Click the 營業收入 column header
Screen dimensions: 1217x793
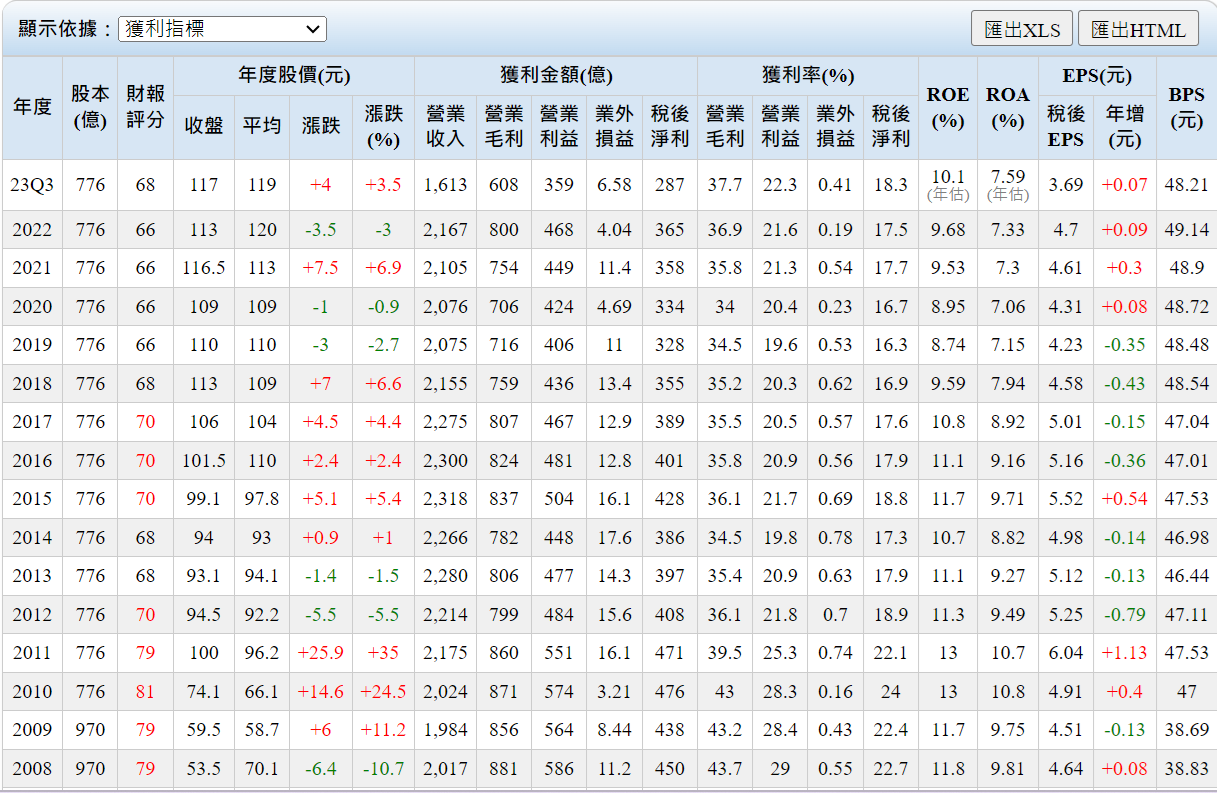445,126
